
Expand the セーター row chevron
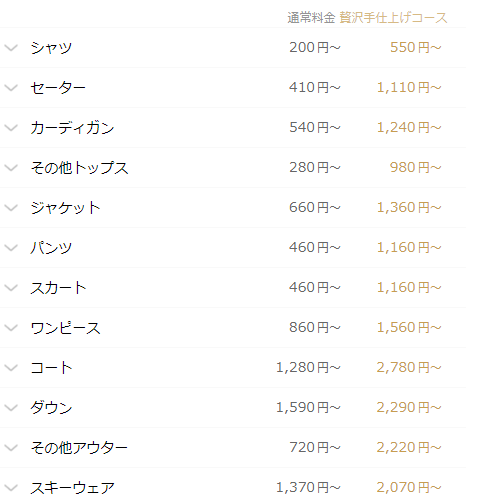[11, 88]
